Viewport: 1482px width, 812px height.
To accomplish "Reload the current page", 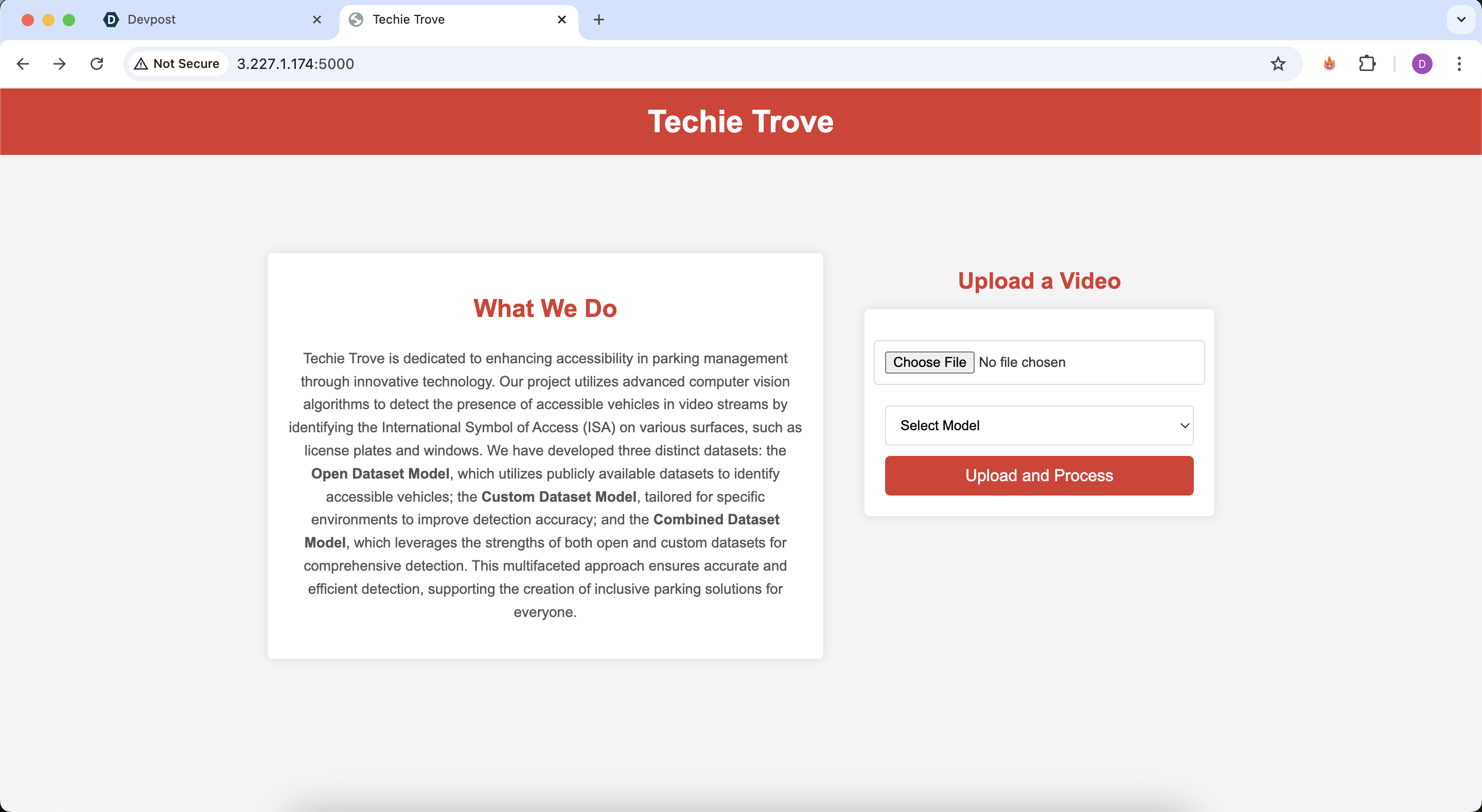I will point(97,64).
